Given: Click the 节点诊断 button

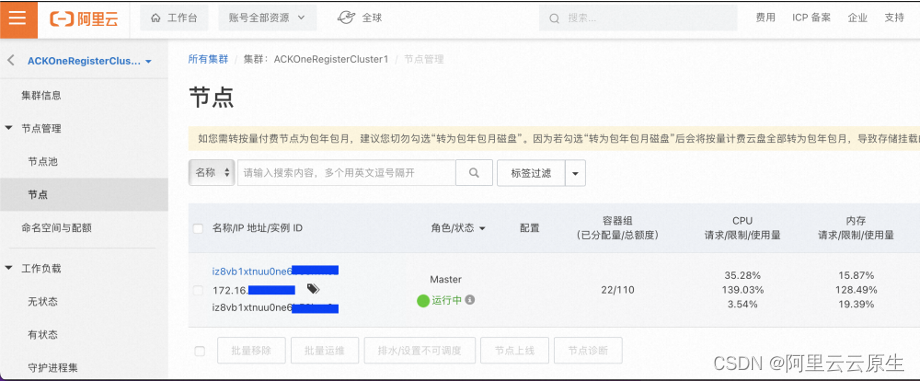Looking at the screenshot, I should pyautogui.click(x=588, y=351).
